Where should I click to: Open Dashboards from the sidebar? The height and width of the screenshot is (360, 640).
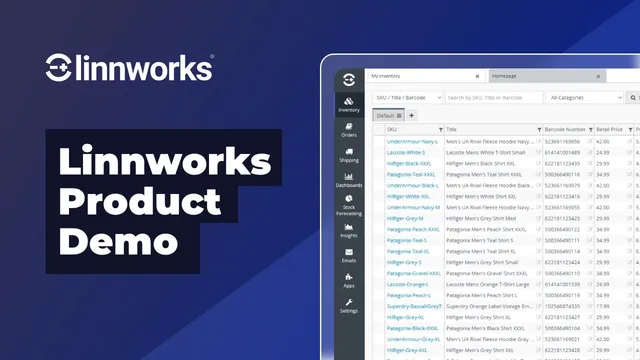click(x=349, y=180)
